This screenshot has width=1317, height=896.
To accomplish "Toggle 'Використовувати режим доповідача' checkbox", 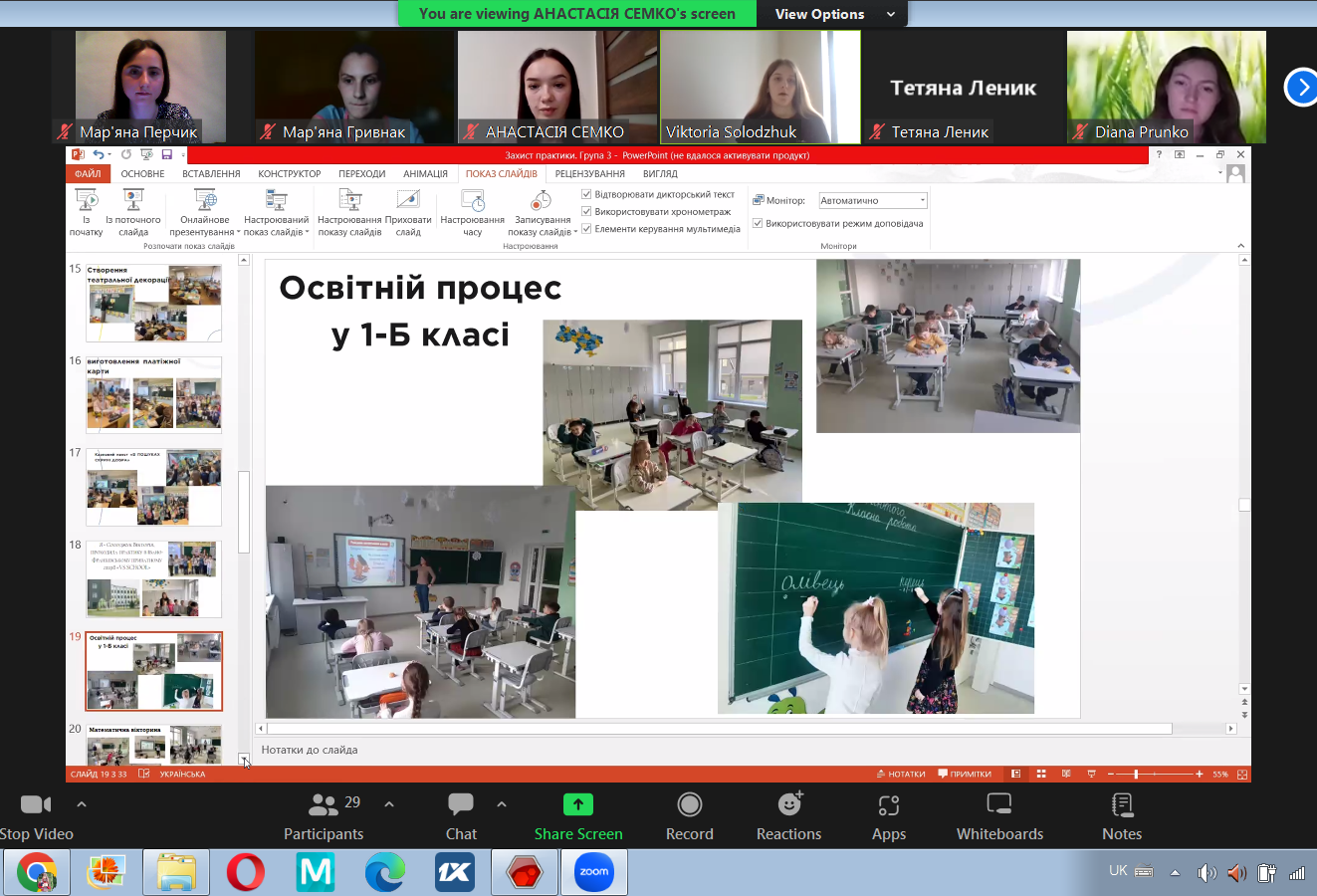I will (x=758, y=224).
